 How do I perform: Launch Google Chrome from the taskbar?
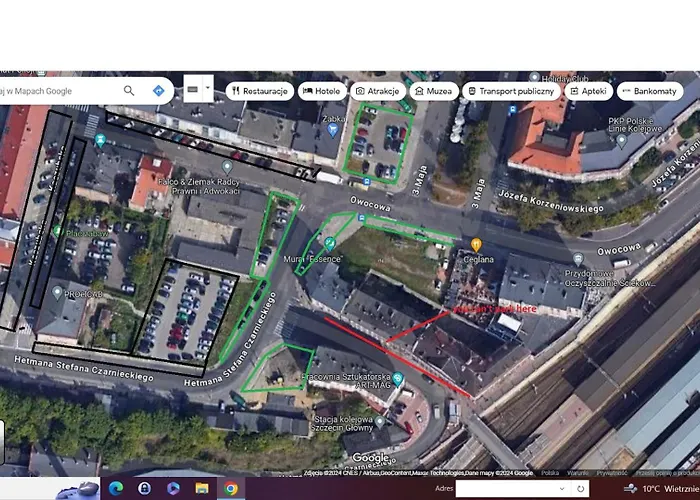click(x=231, y=488)
